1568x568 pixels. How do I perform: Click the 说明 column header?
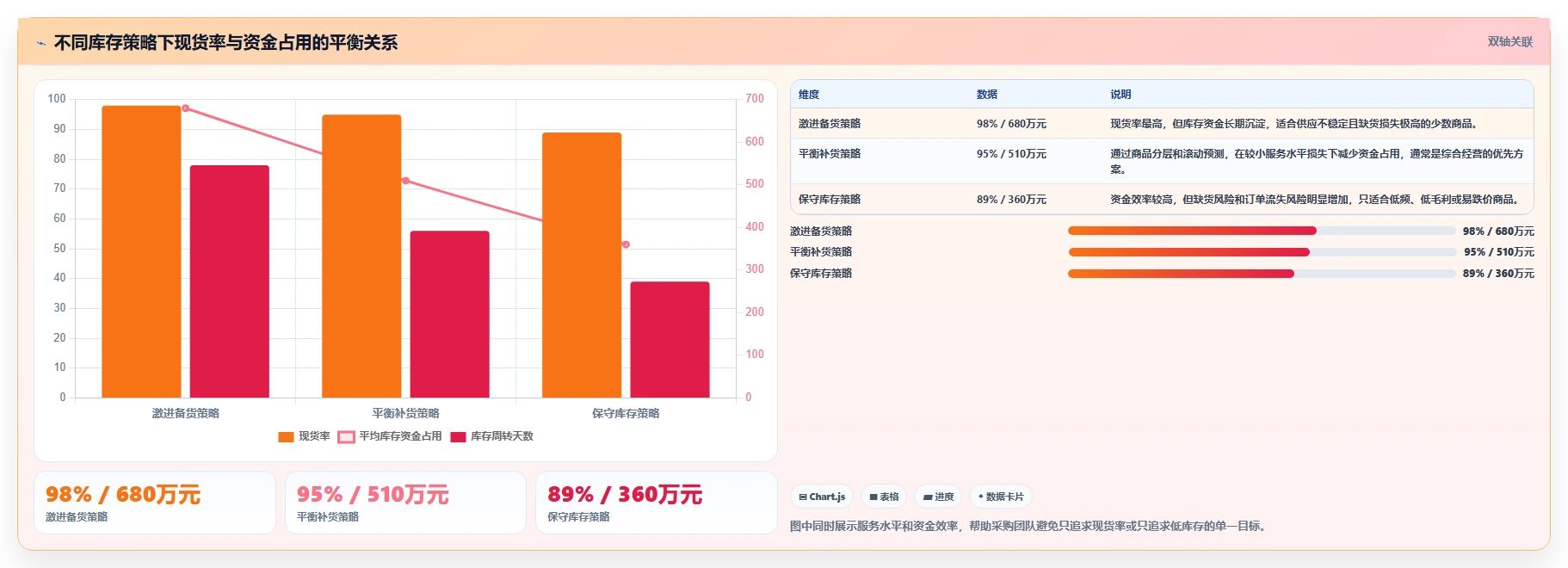click(1120, 95)
